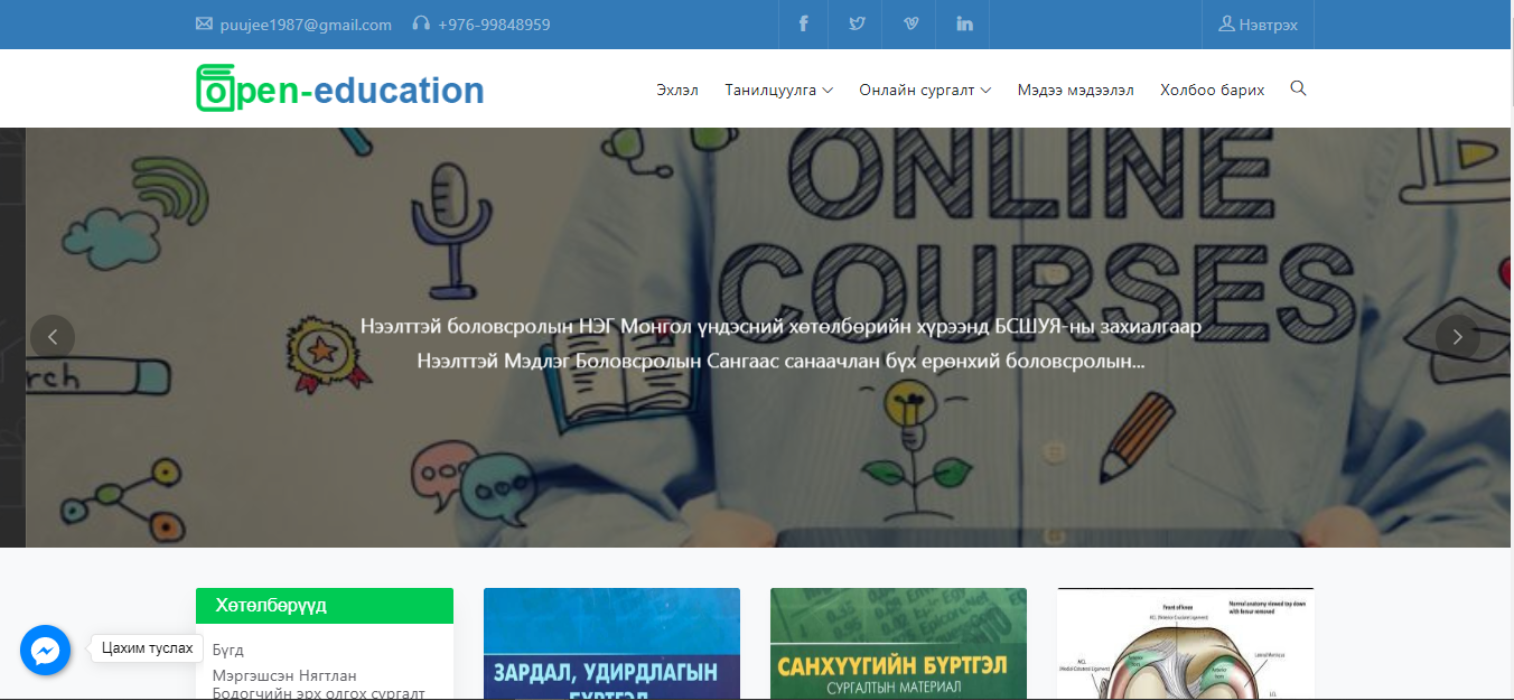Open the LinkedIn social icon
Viewport: 1514px width, 700px height.
pyautogui.click(x=964, y=24)
